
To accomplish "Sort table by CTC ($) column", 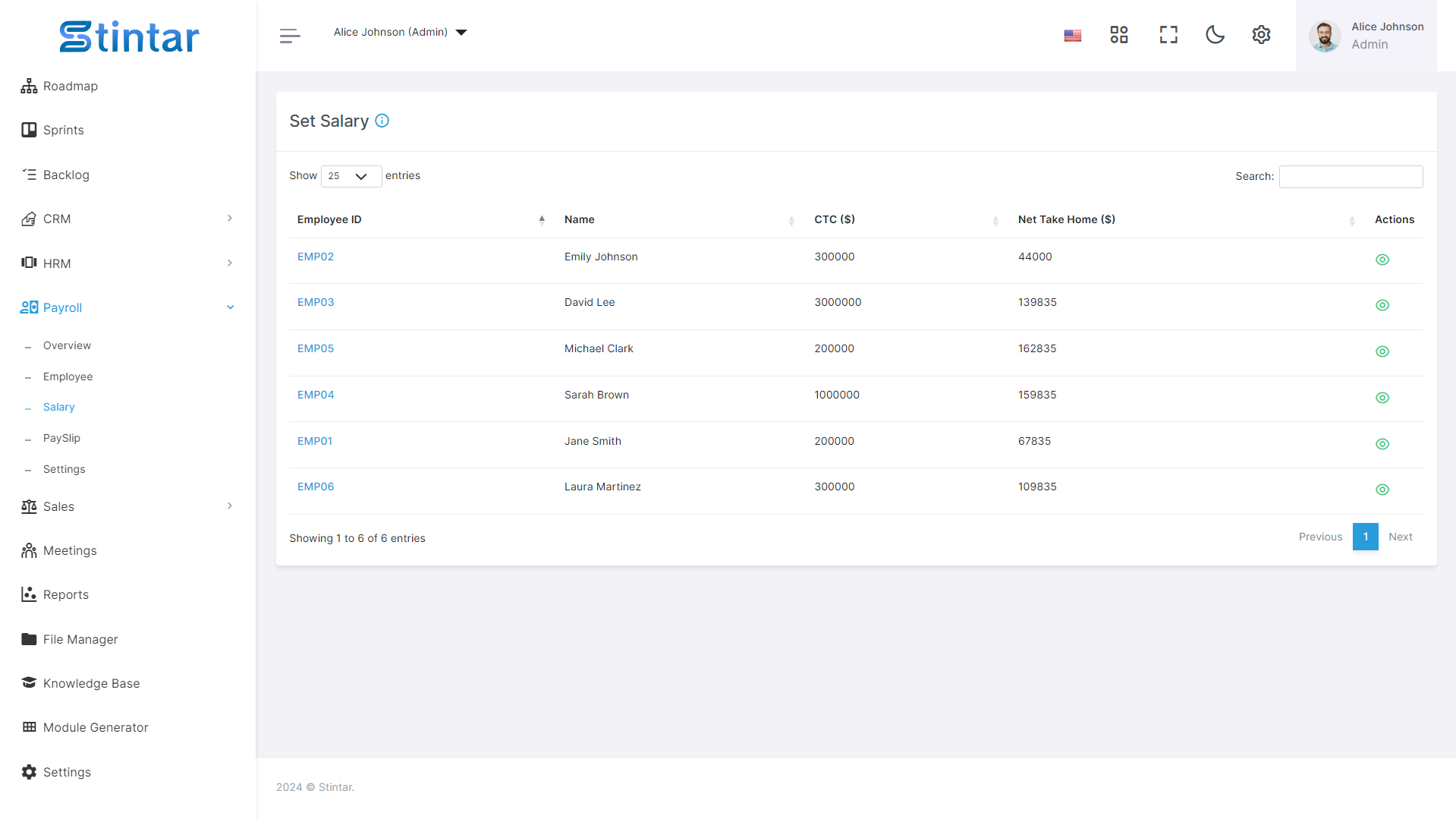I will click(908, 219).
